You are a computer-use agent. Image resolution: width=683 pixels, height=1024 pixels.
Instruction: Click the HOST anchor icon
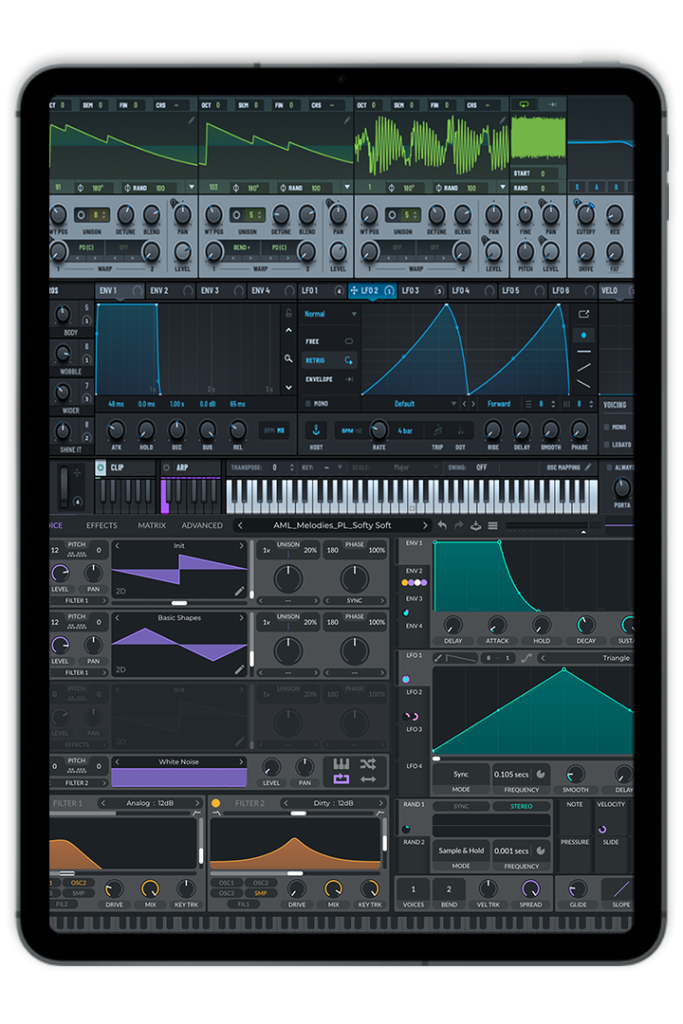pos(316,430)
